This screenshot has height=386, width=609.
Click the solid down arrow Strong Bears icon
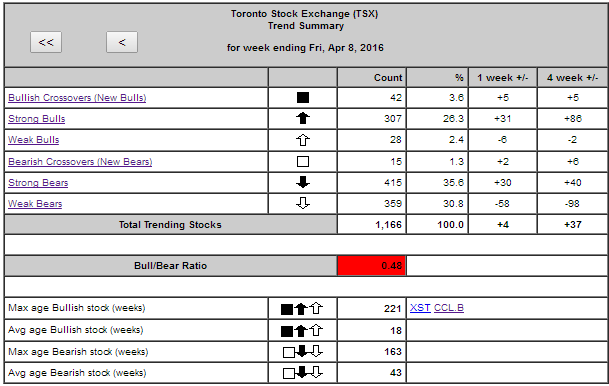pyautogui.click(x=303, y=182)
